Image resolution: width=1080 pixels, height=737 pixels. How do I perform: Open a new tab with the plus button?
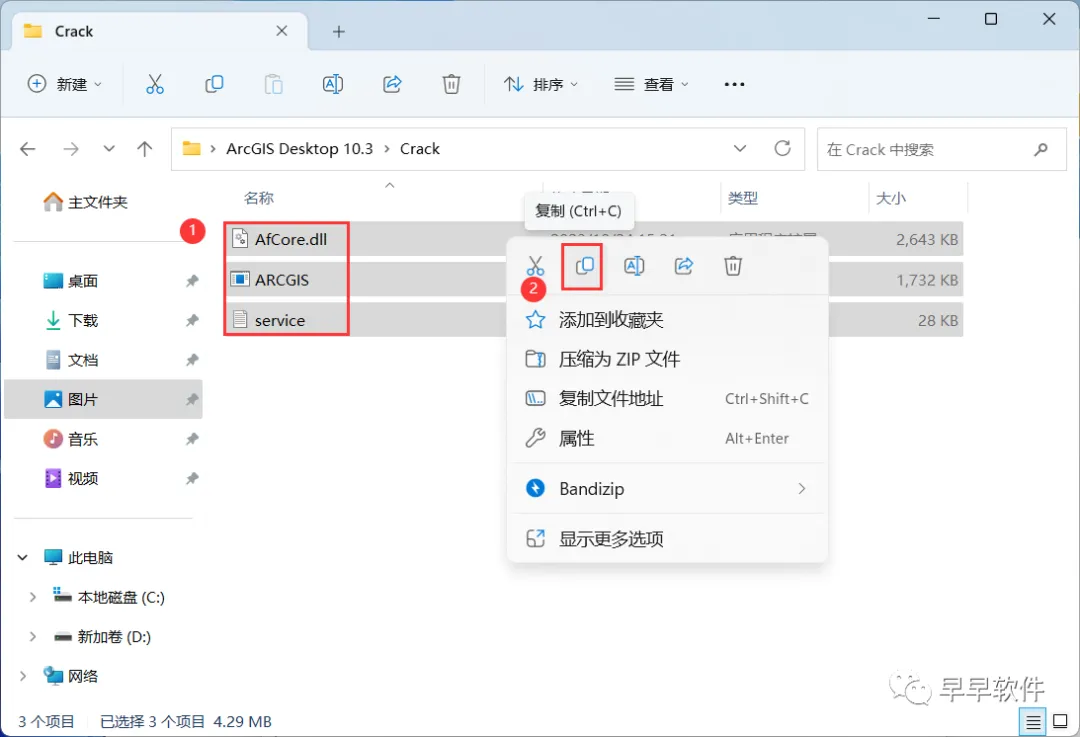coord(338,32)
